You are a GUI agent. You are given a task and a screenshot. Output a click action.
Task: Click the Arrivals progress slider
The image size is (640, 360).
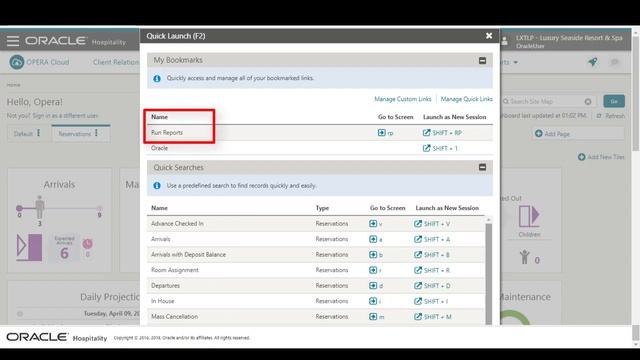pyautogui.click(x=59, y=208)
